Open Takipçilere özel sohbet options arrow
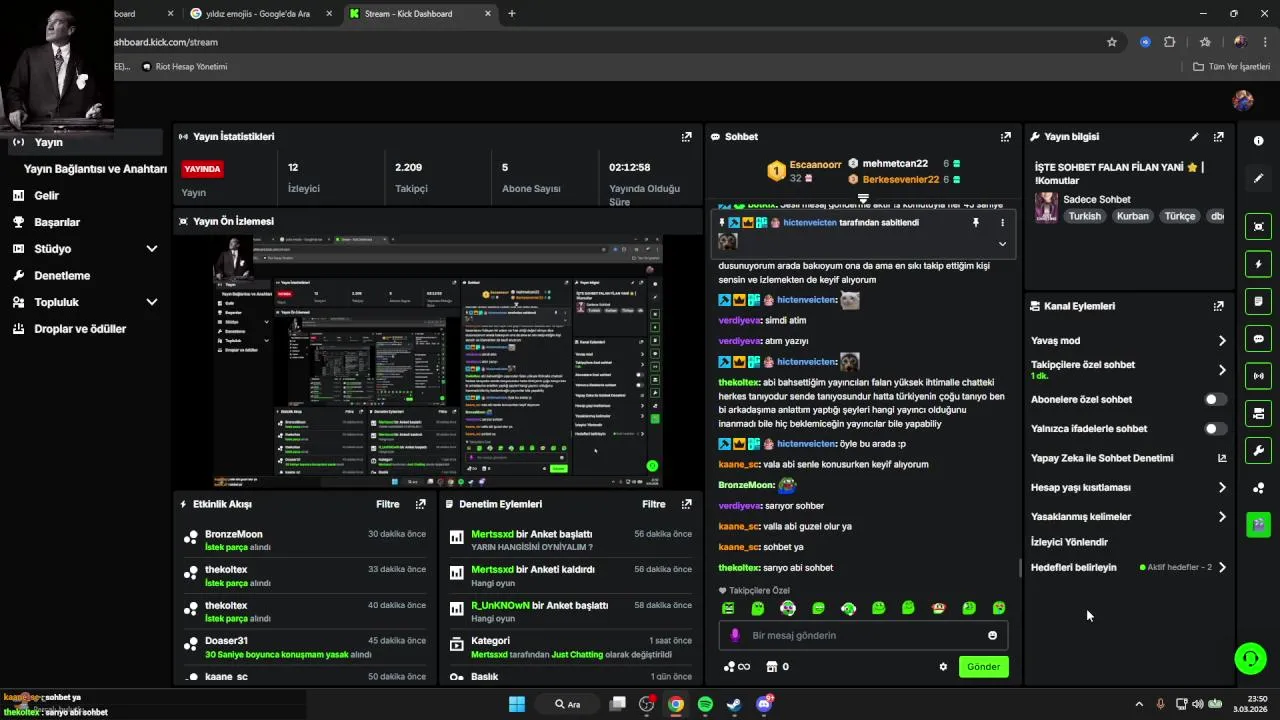The image size is (1280, 720). (x=1222, y=370)
